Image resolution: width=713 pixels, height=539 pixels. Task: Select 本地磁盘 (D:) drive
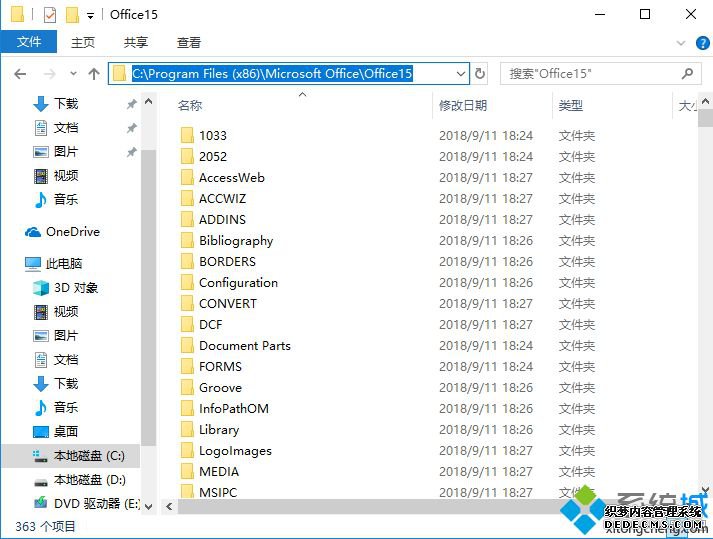point(80,480)
